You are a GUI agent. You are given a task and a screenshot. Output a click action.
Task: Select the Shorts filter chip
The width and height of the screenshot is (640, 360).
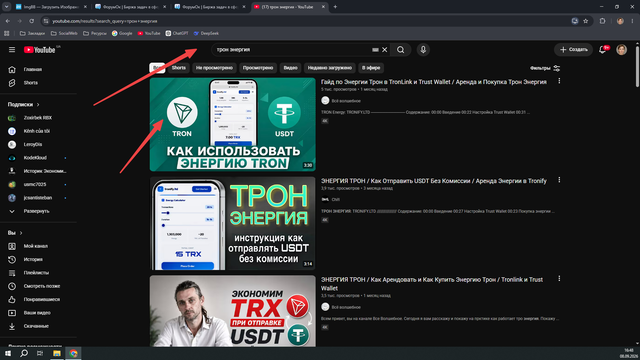178,68
